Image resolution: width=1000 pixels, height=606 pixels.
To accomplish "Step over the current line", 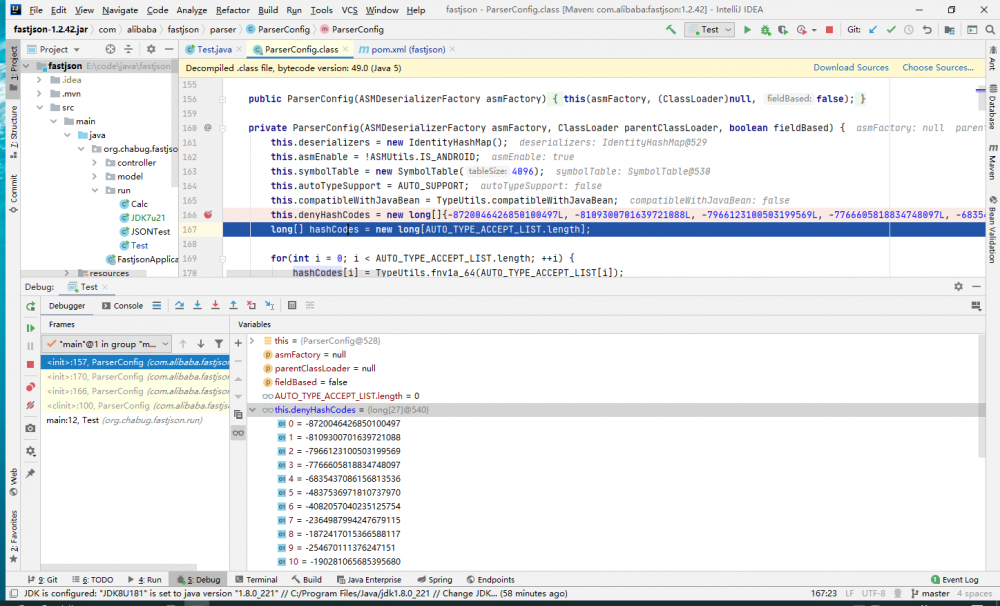I will [180, 306].
